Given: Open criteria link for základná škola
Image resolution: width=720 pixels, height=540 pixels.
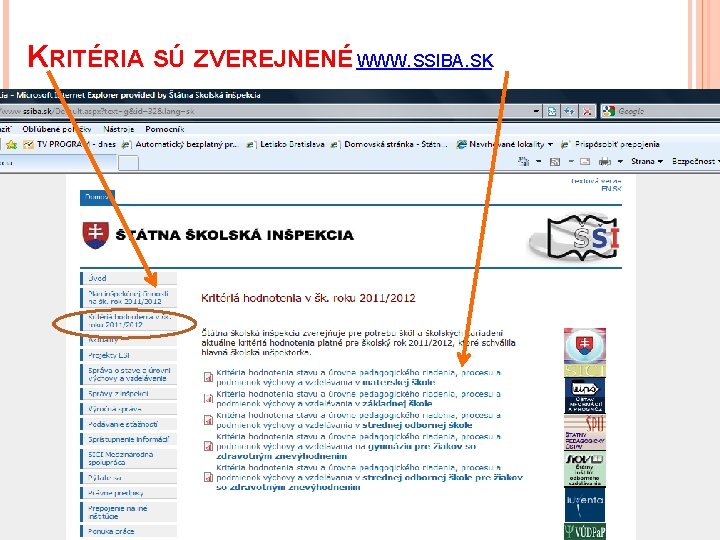Looking at the screenshot, I should click(x=358, y=399).
